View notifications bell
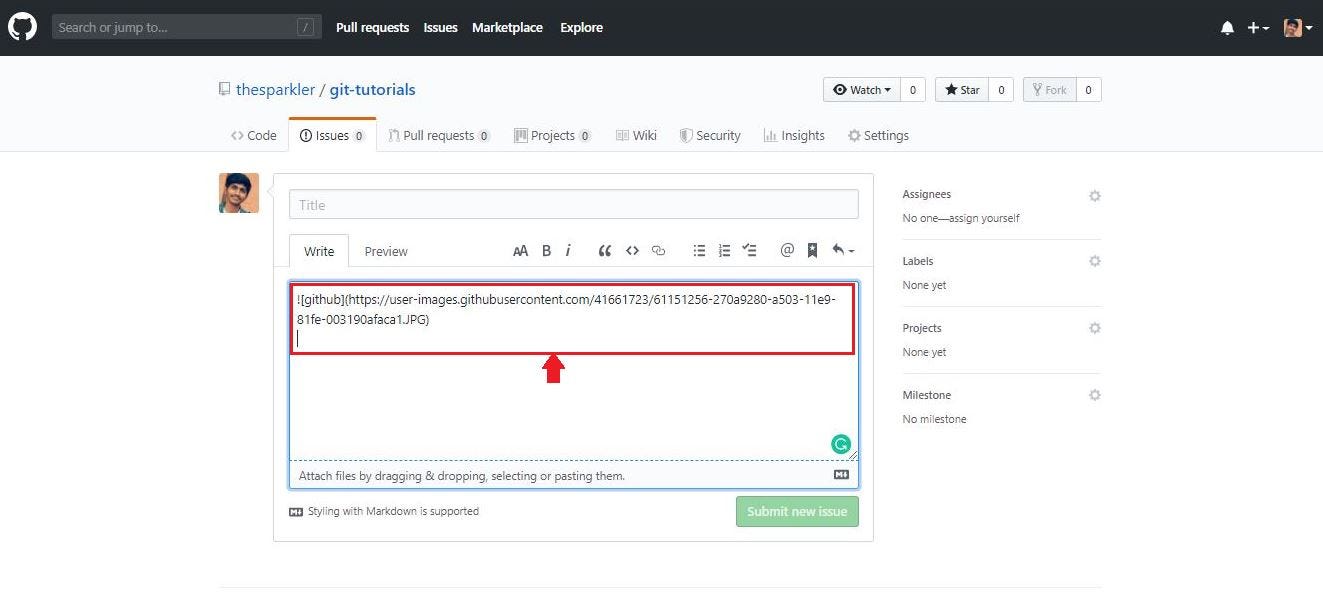The width and height of the screenshot is (1323, 598). pos(1227,28)
